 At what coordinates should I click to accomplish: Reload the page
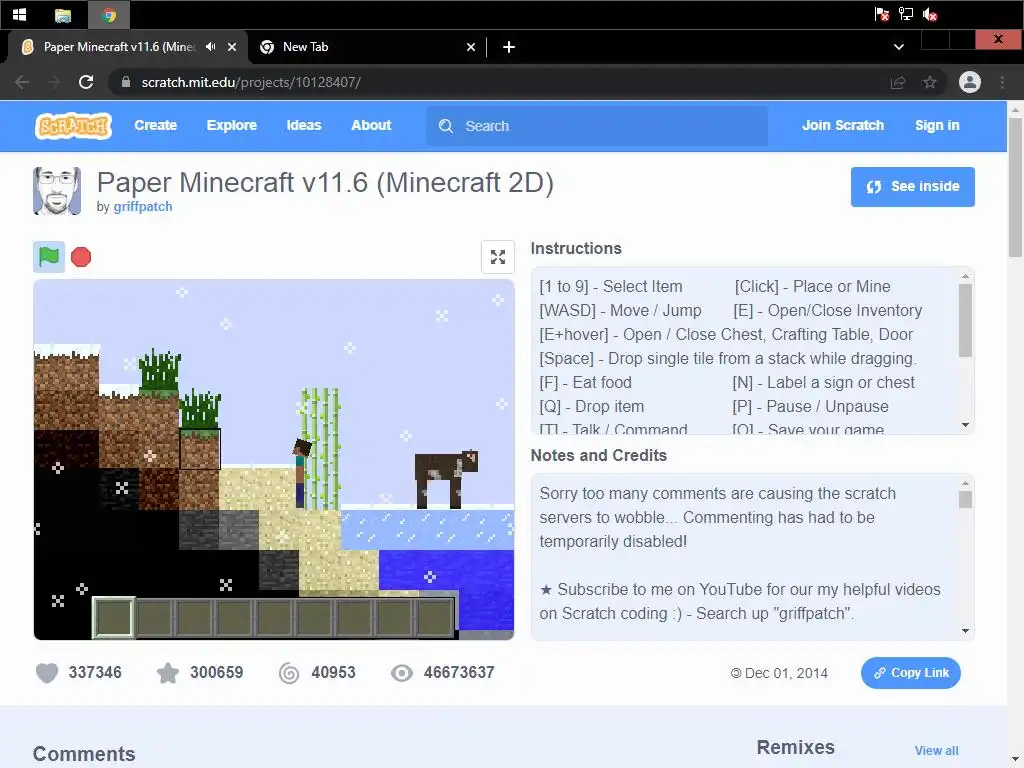[x=86, y=82]
